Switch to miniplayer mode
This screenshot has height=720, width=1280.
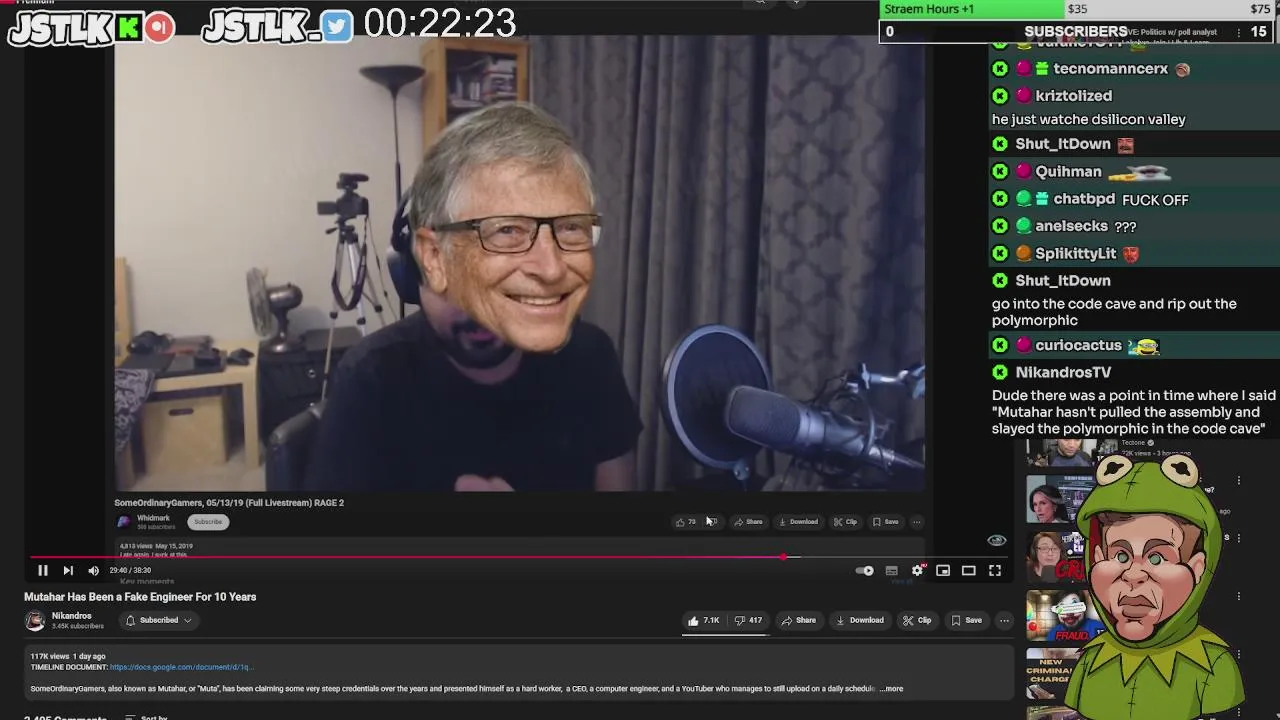click(943, 570)
